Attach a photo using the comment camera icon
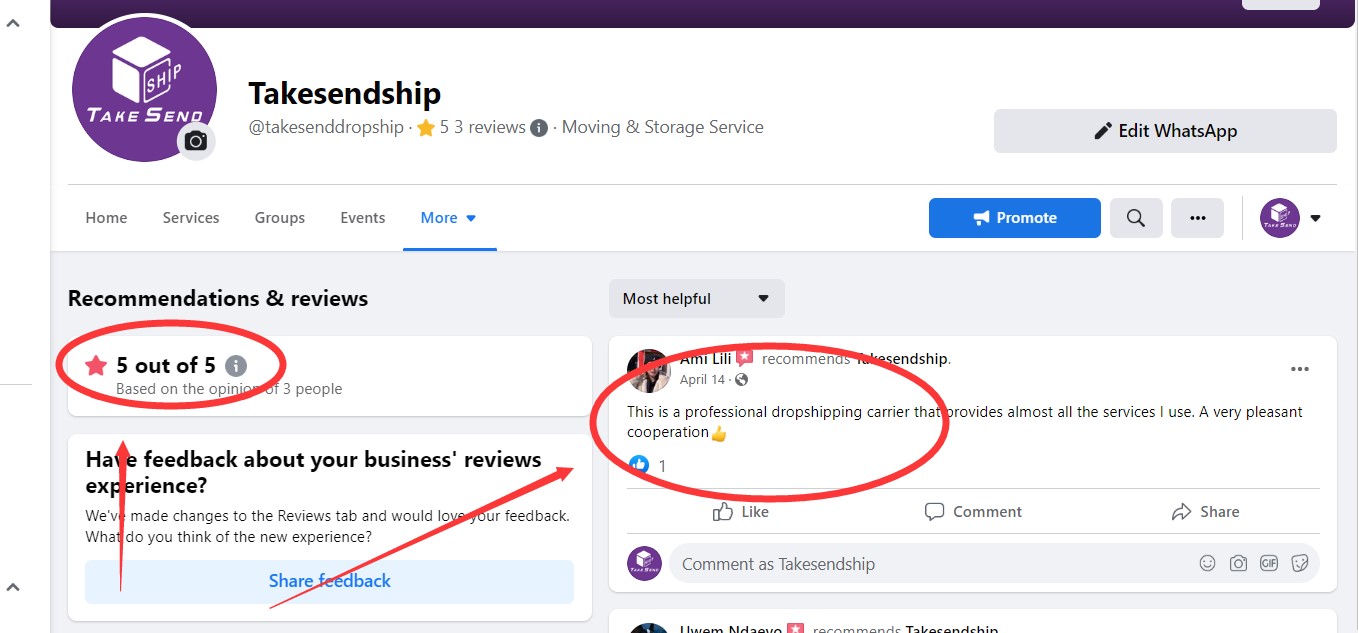This screenshot has height=633, width=1358. click(x=1239, y=563)
